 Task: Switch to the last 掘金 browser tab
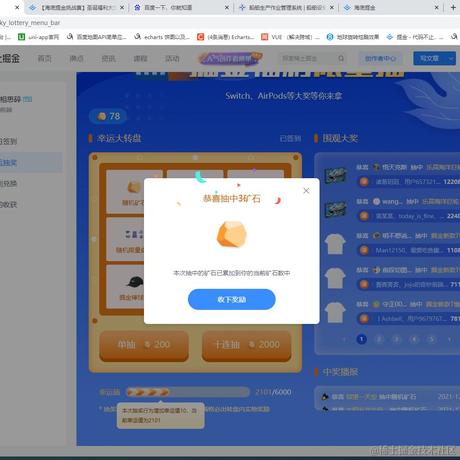pyautogui.click(x=392, y=7)
